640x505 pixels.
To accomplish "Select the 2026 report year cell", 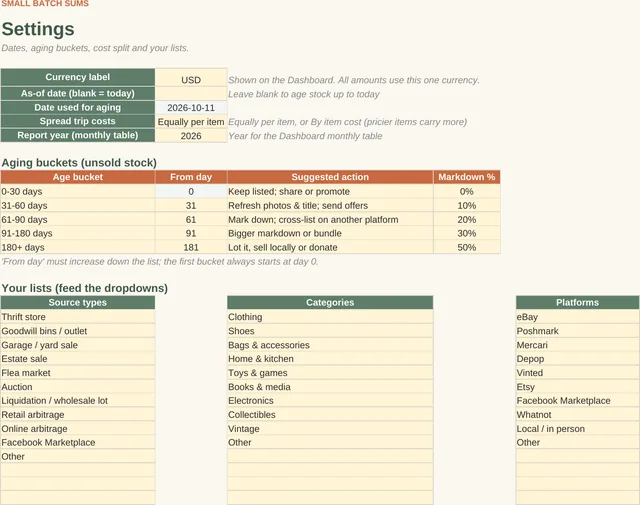I will pos(191,136).
